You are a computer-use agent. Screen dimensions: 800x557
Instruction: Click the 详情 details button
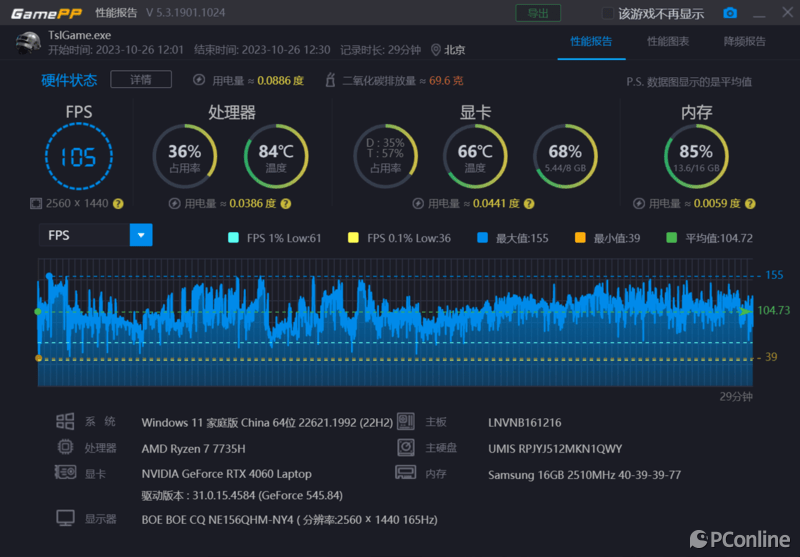click(141, 80)
